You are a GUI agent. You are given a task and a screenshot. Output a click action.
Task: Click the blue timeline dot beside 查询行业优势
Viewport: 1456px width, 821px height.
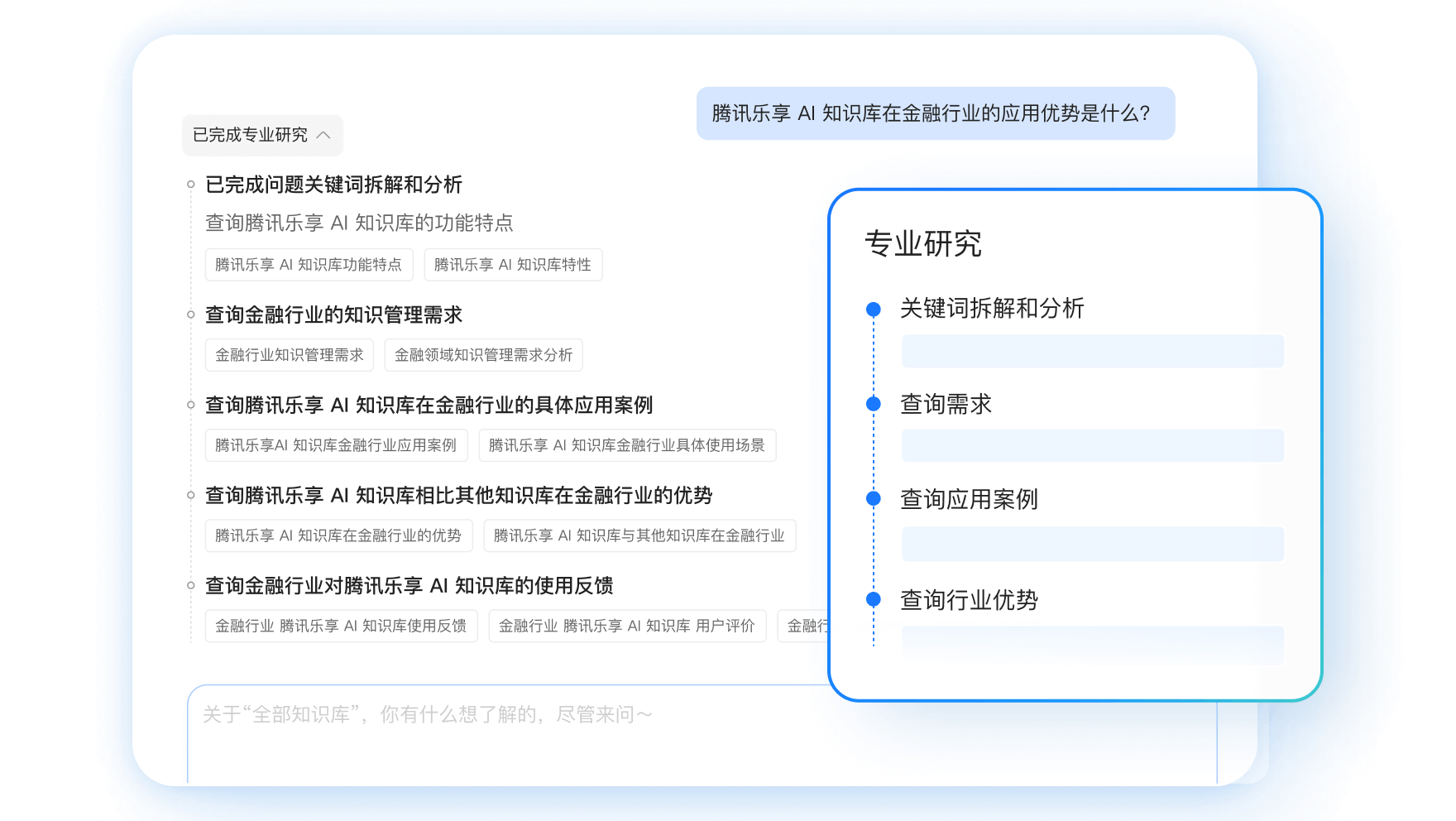pyautogui.click(x=873, y=598)
